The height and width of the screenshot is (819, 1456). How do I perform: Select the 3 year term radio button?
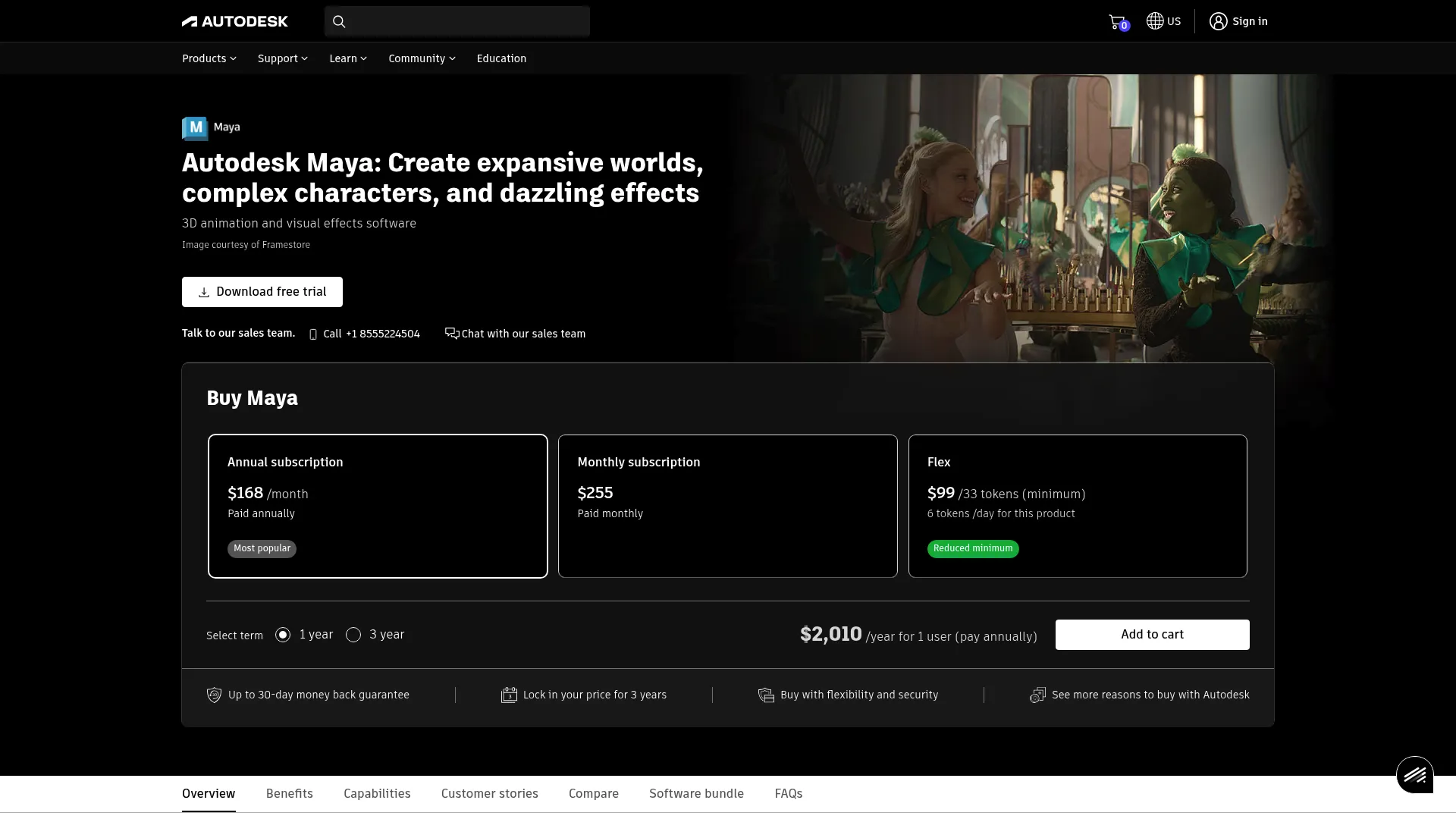[353, 635]
